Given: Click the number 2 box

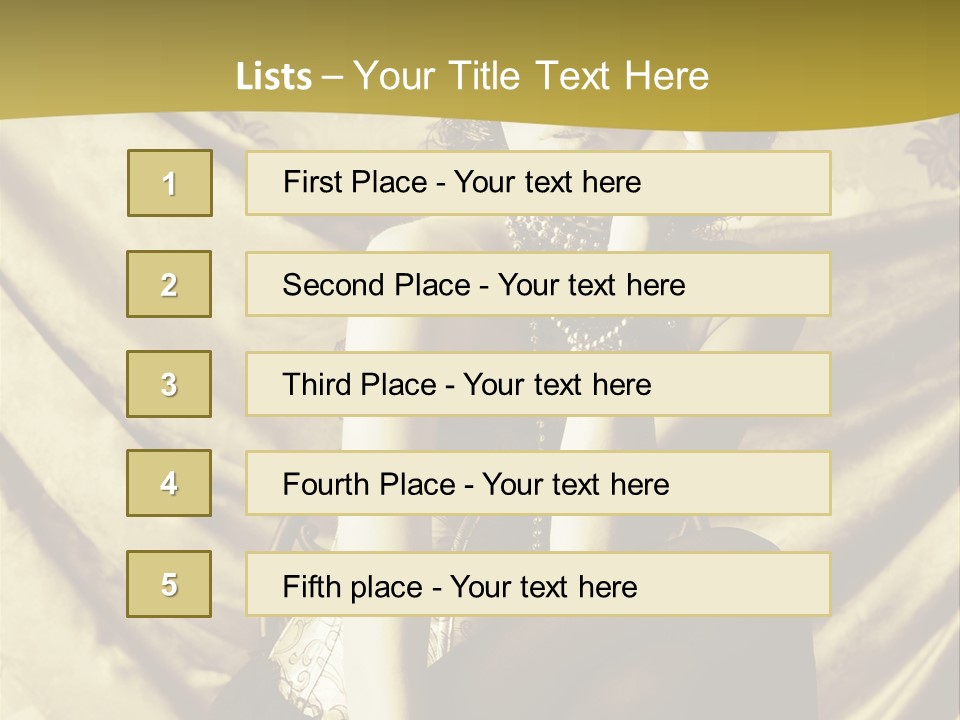Looking at the screenshot, I should pos(169,284).
